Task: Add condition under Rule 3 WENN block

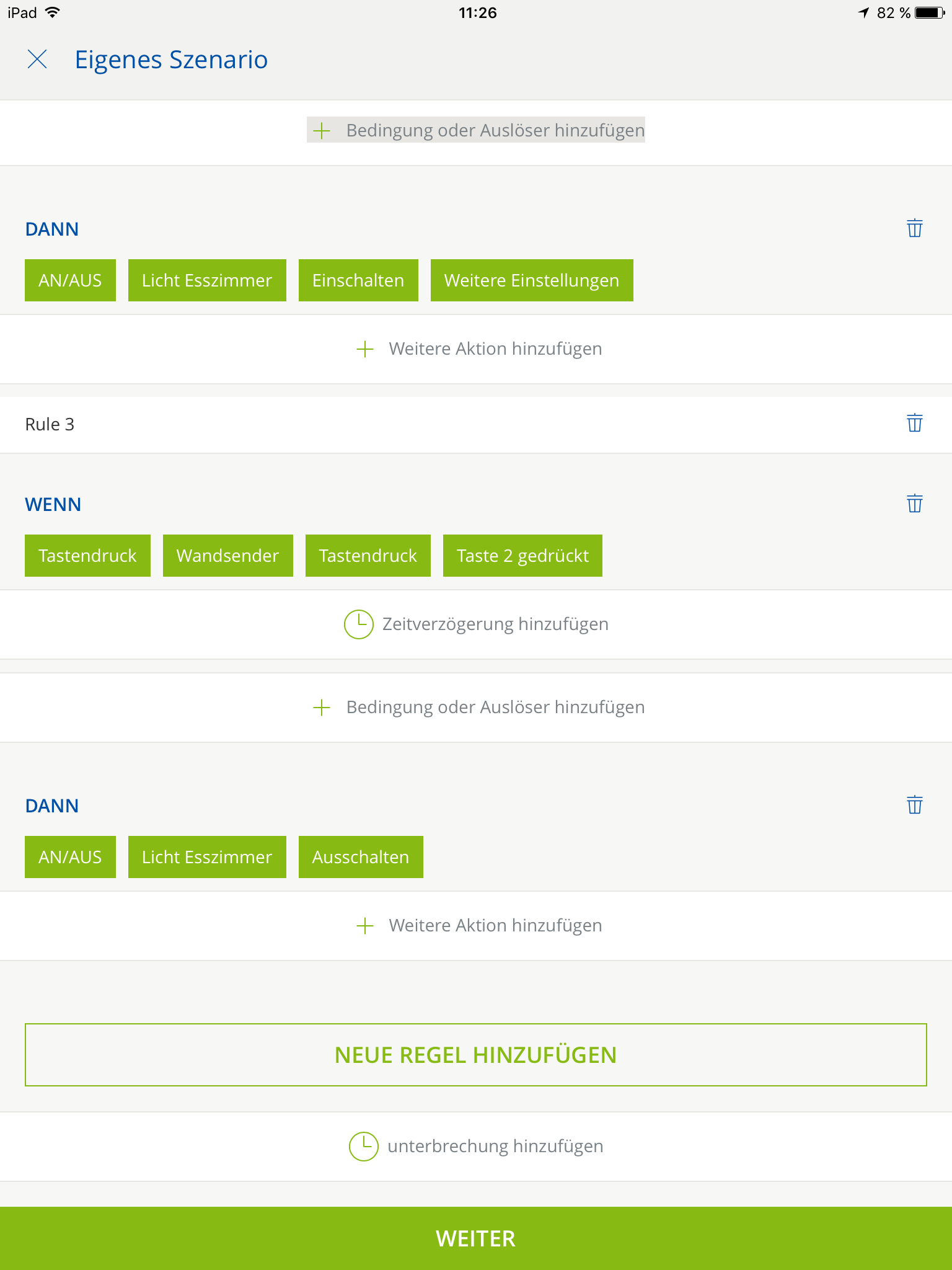Action: (x=477, y=708)
